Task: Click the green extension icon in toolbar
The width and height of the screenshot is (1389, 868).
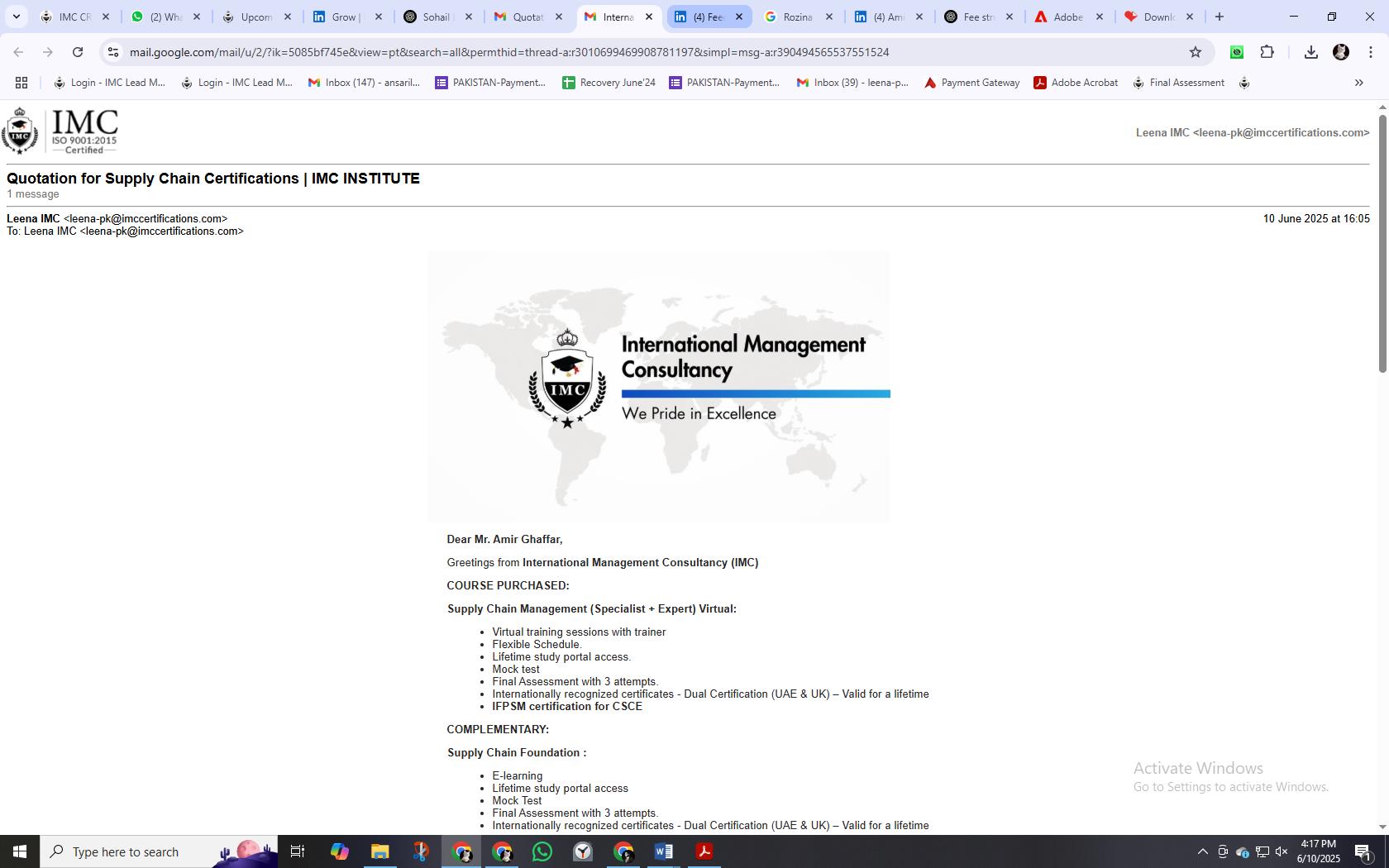Action: (x=1237, y=52)
